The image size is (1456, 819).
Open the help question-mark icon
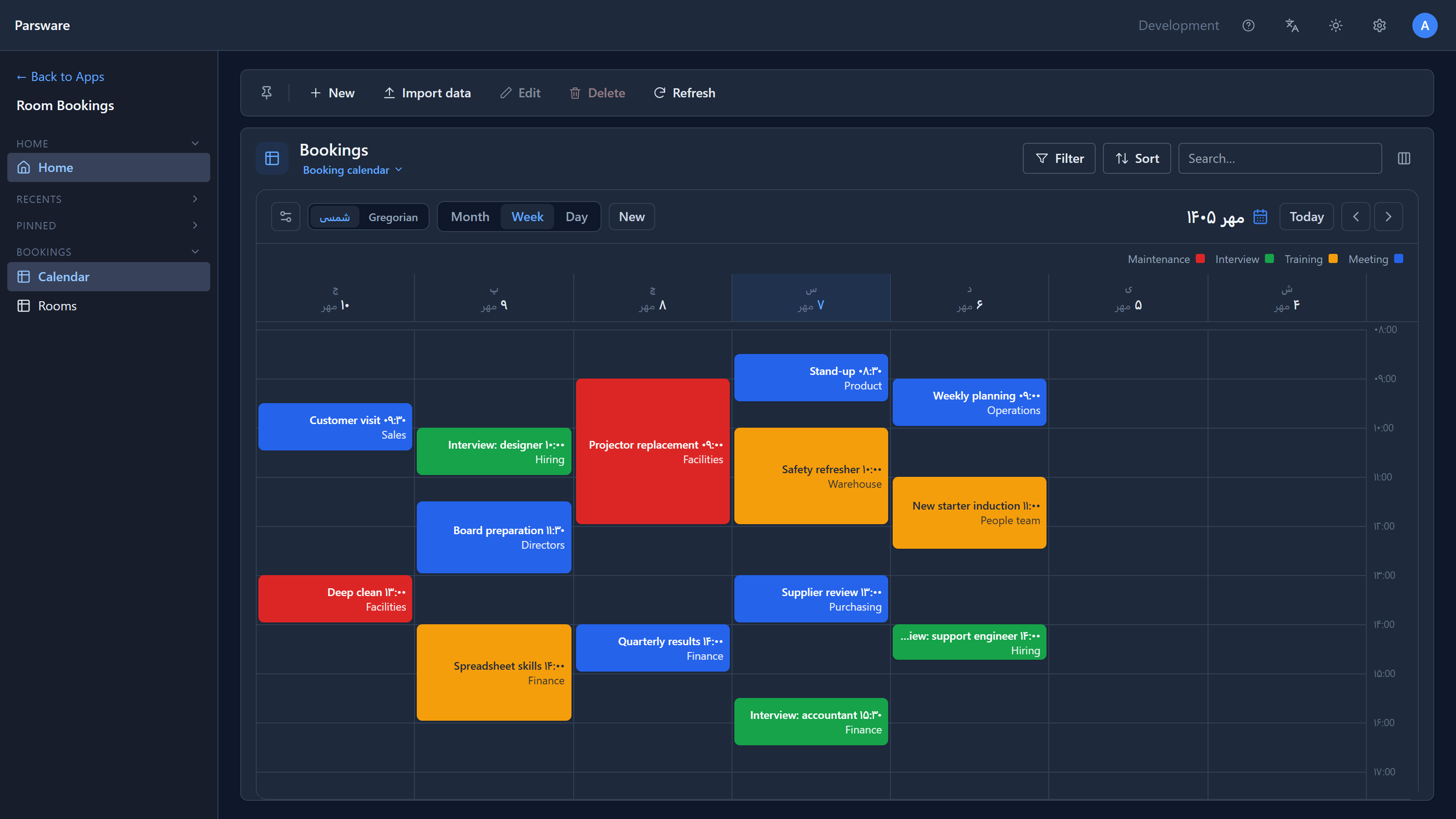[x=1248, y=25]
